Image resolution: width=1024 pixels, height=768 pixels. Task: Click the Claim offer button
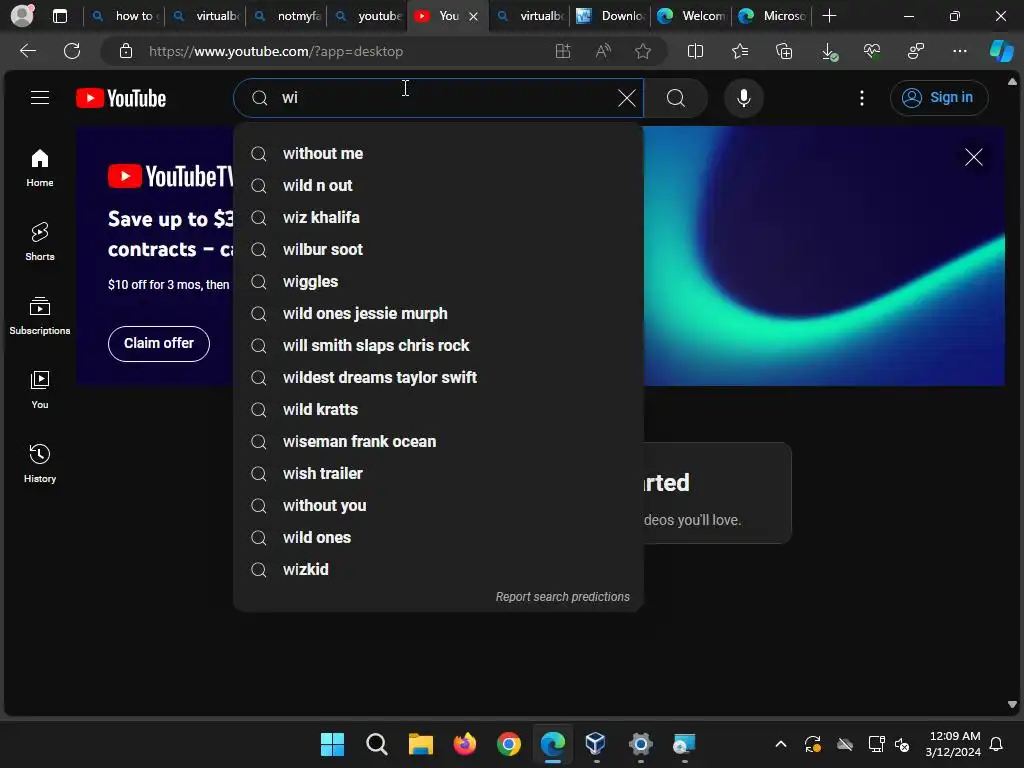pos(159,344)
